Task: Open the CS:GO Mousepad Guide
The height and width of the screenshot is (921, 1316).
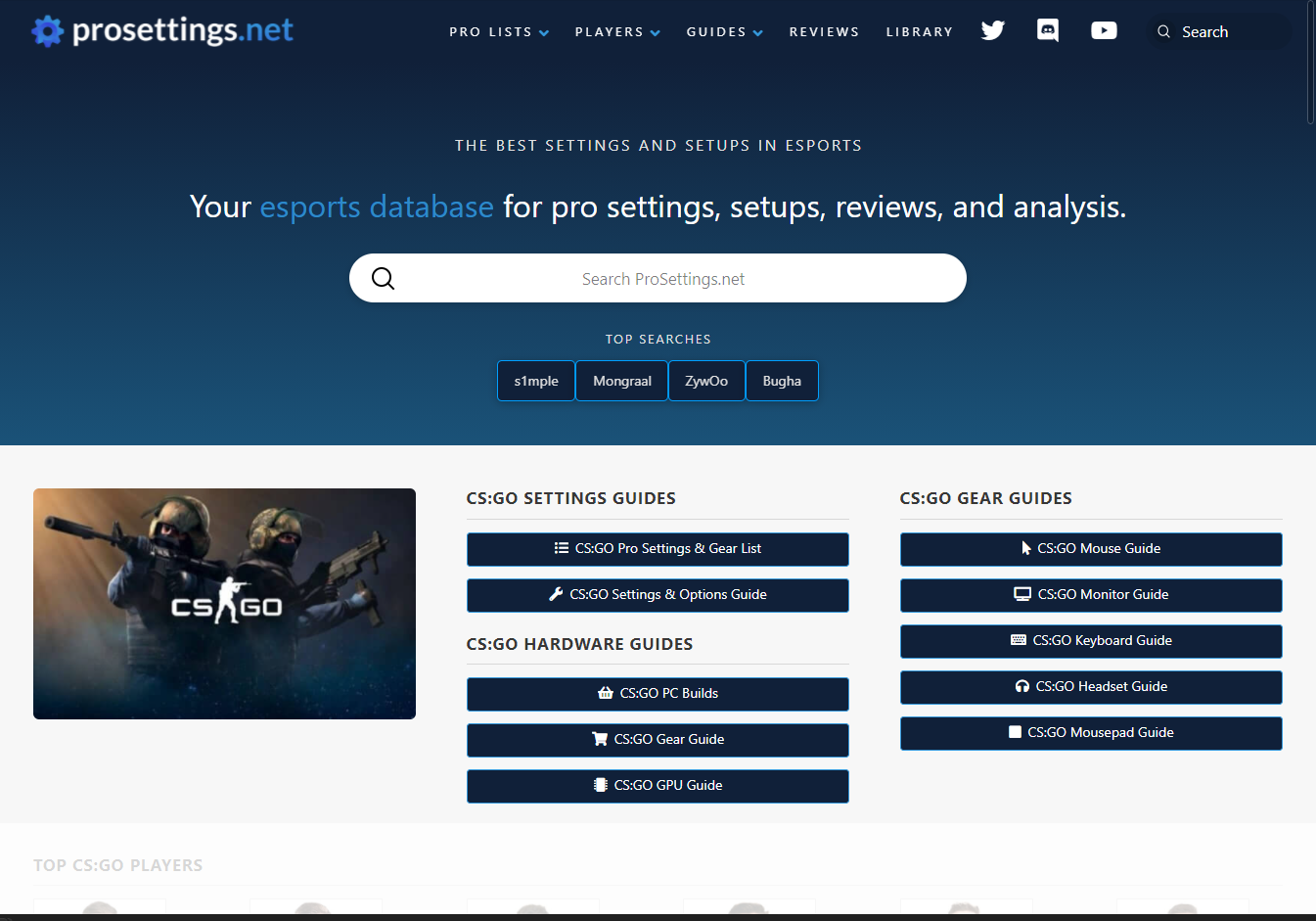Action: [1091, 733]
